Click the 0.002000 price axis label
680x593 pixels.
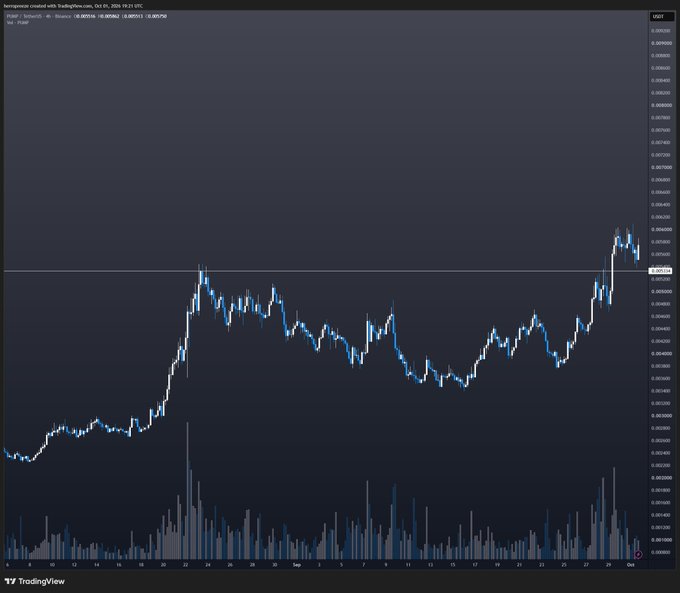[x=661, y=478]
